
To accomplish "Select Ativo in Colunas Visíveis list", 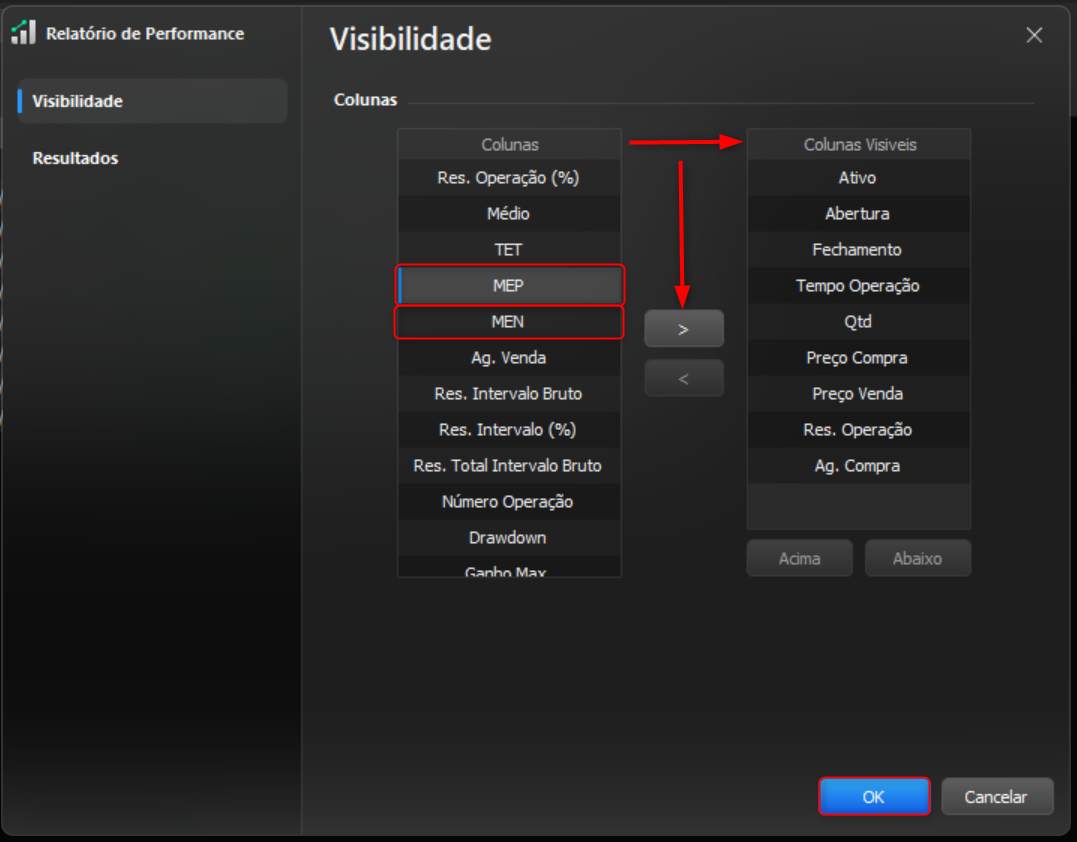I will pyautogui.click(x=859, y=178).
